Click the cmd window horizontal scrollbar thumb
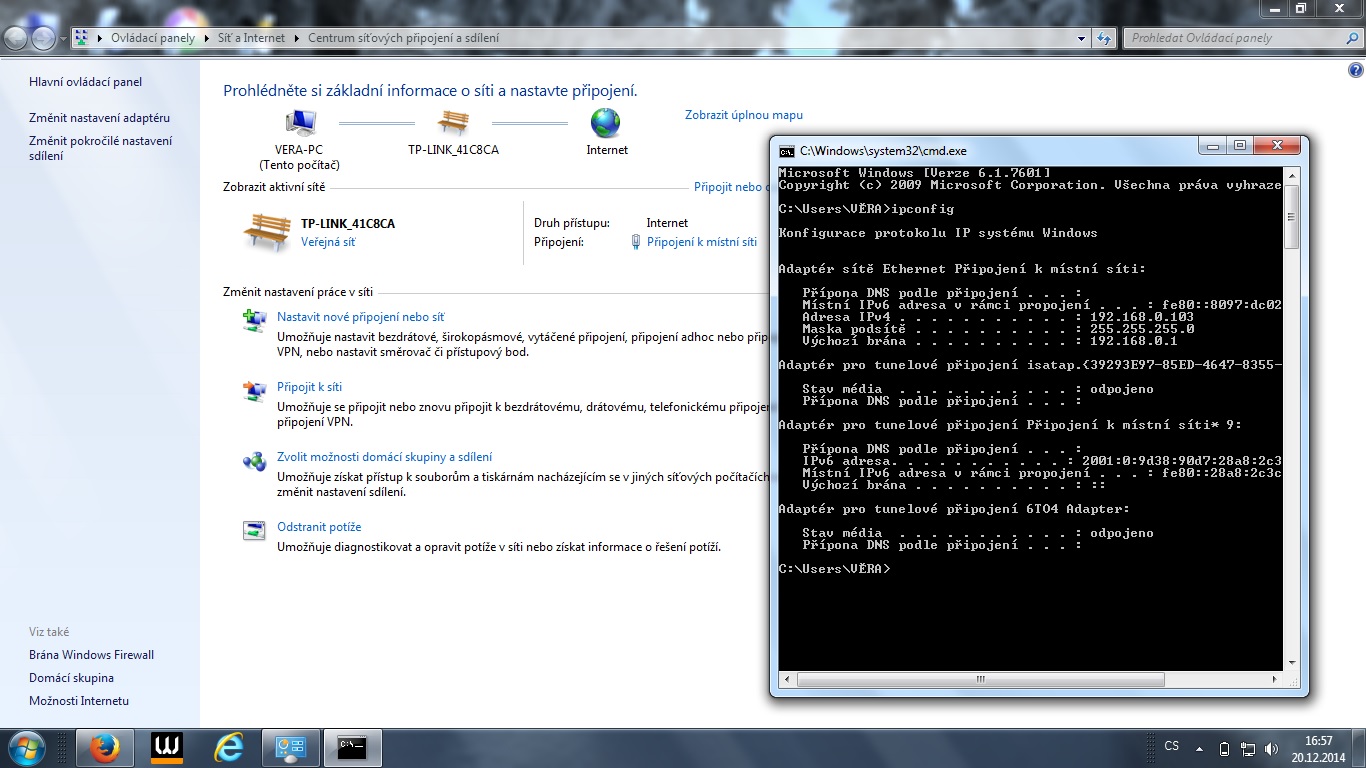This screenshot has height=768, width=1366. click(980, 679)
